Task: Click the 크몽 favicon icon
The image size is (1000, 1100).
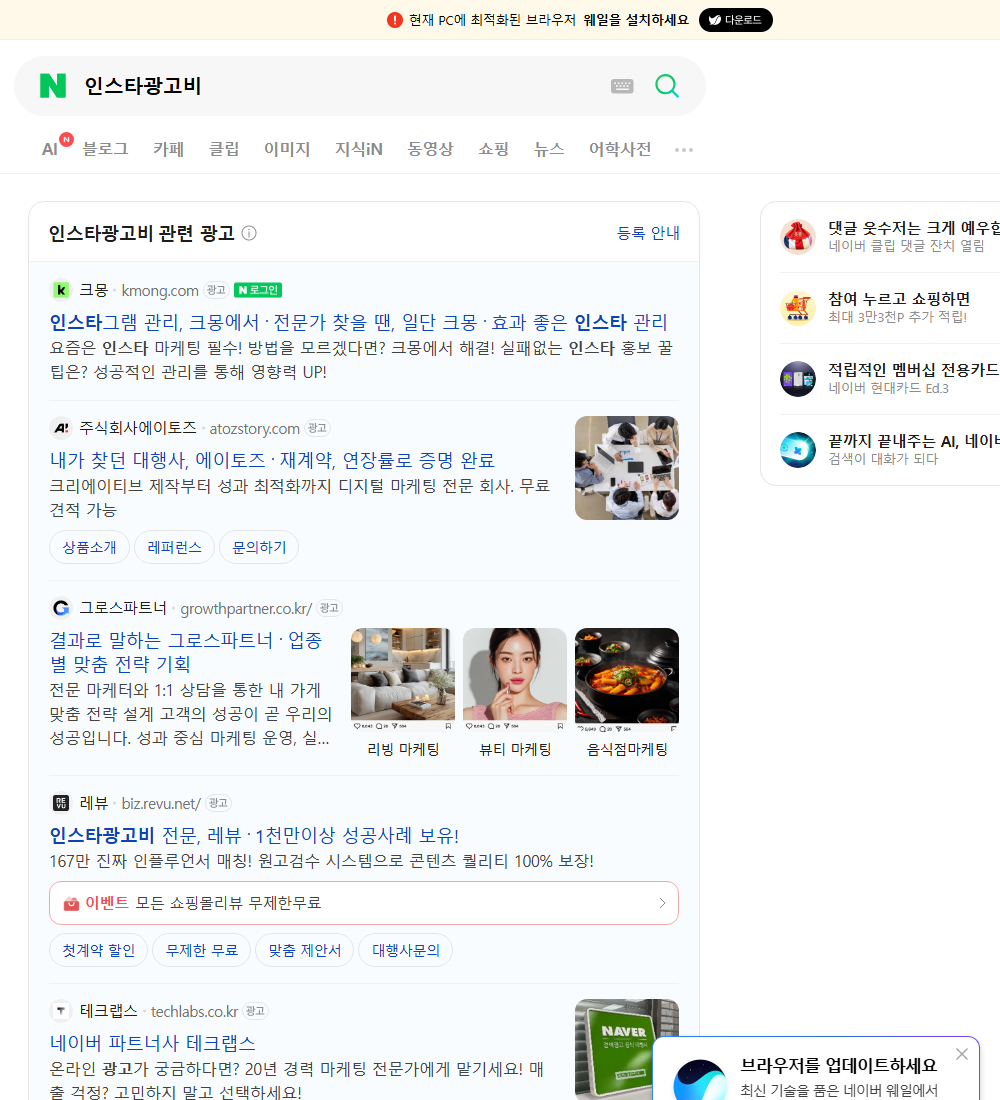Action: coord(61,290)
